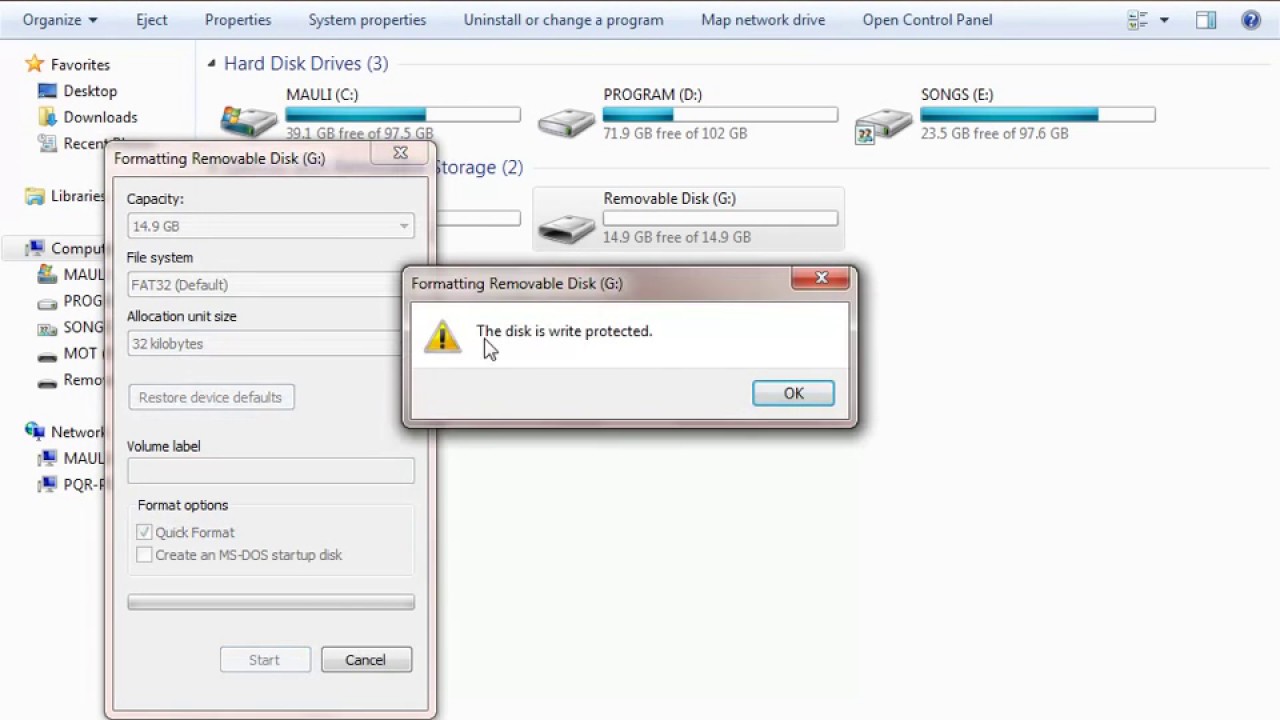
Task: Select MAULI computer under Network
Action: point(70,458)
